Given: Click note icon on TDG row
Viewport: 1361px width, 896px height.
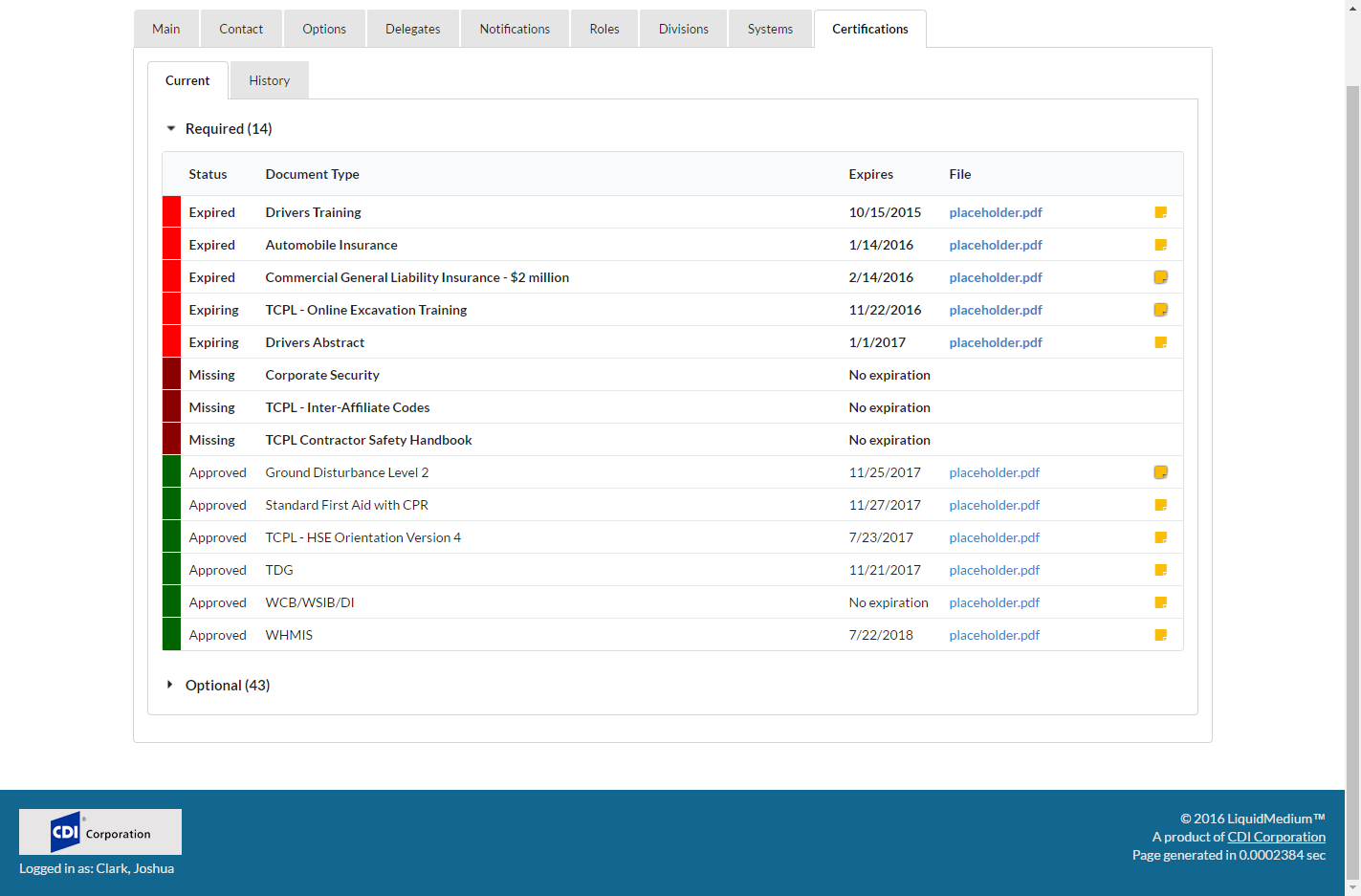Looking at the screenshot, I should point(1160,570).
